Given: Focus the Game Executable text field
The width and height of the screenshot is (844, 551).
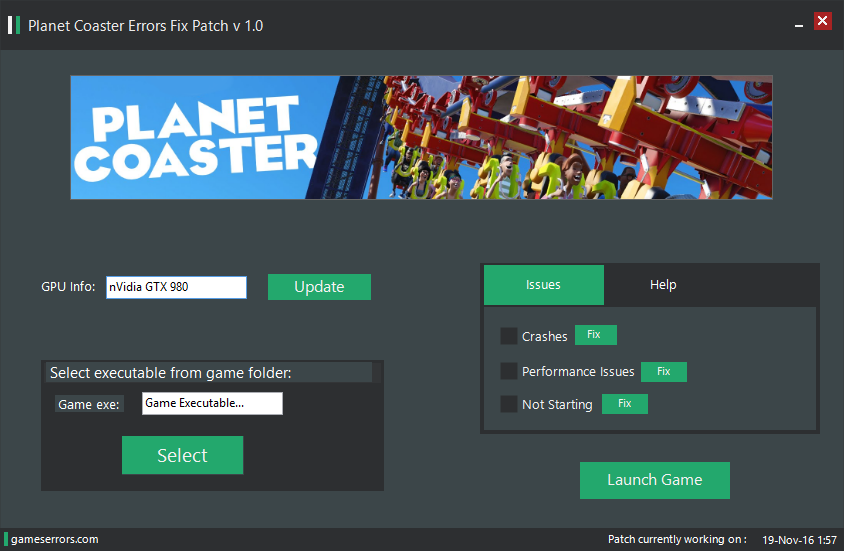Looking at the screenshot, I should 212,404.
